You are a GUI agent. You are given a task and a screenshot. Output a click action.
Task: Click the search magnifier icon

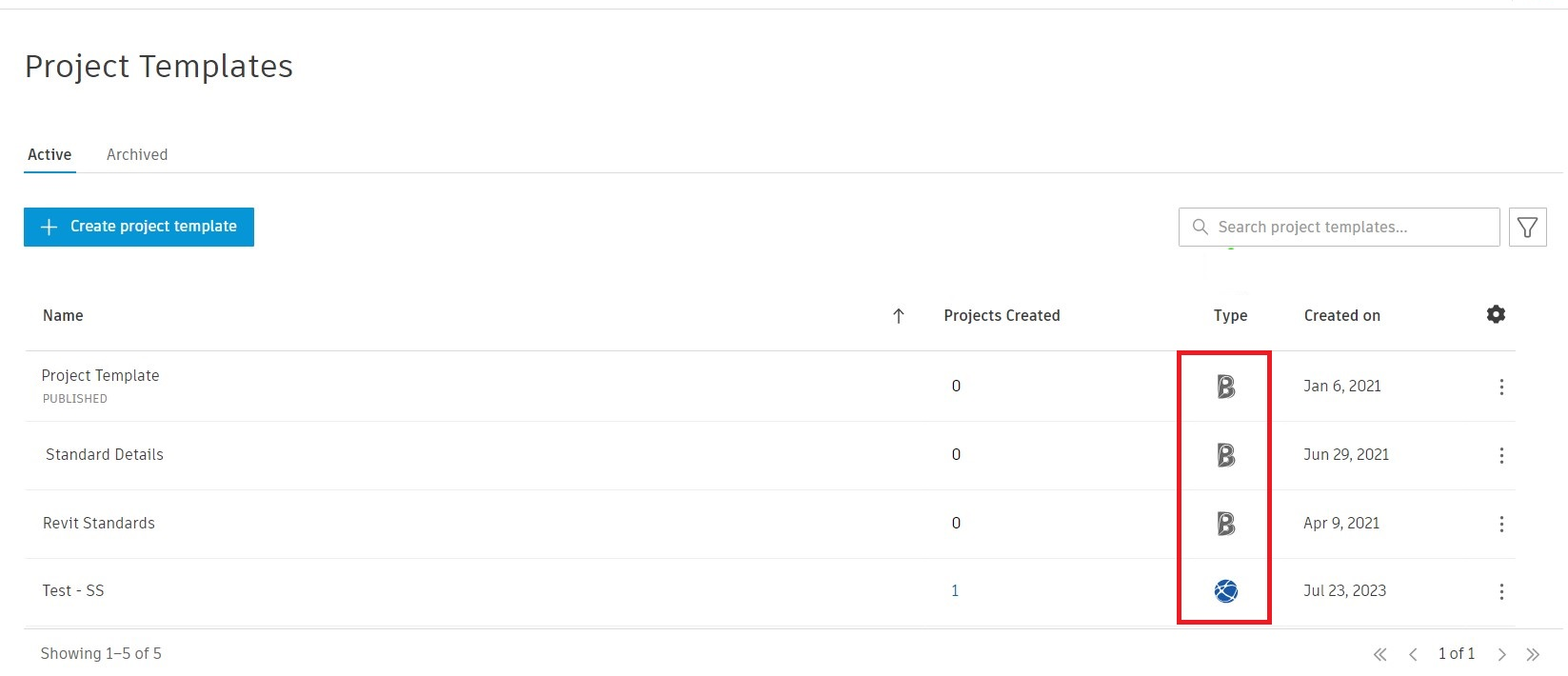[x=1200, y=227]
